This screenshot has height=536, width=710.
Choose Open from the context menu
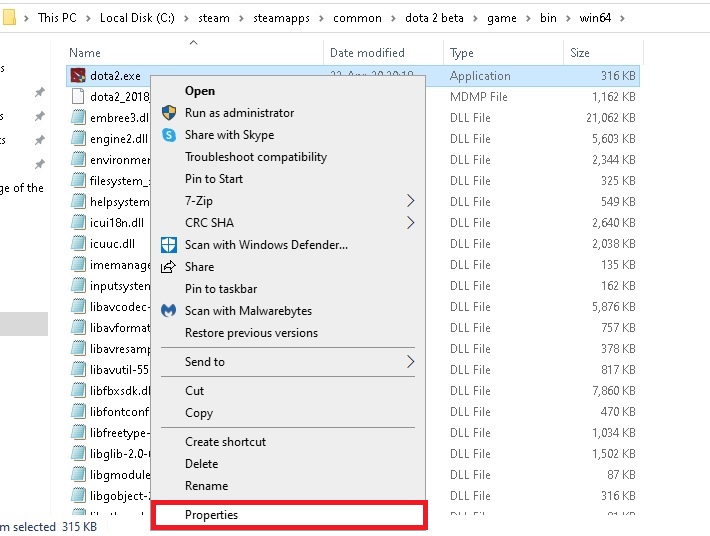click(x=288, y=91)
